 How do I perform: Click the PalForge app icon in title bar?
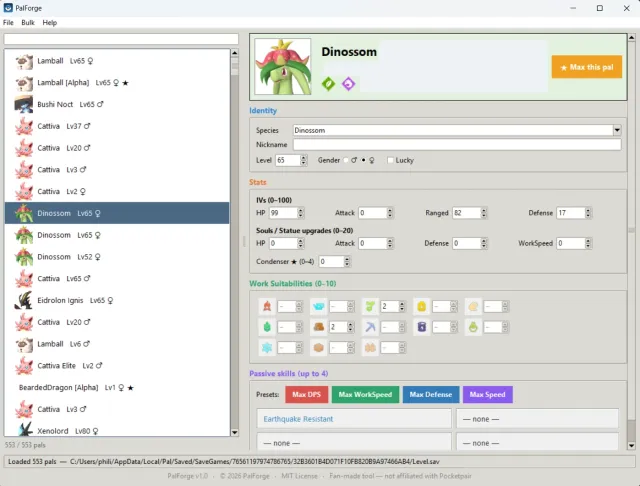[x=8, y=8]
